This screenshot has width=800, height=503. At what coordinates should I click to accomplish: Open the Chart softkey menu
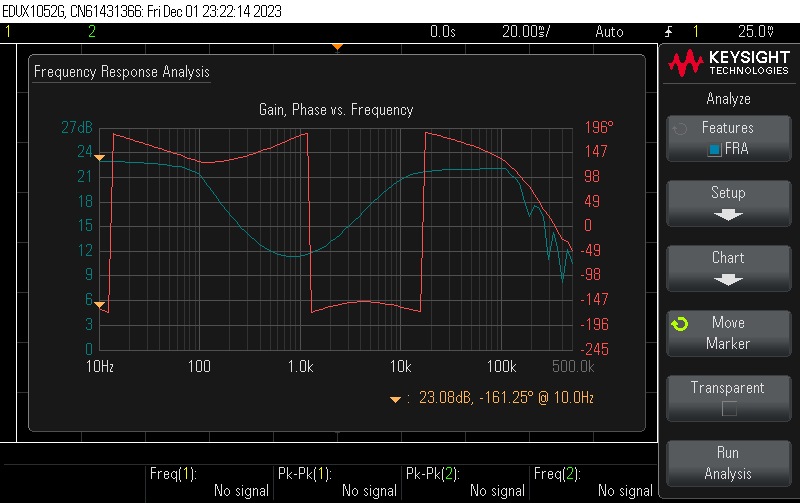[729, 268]
